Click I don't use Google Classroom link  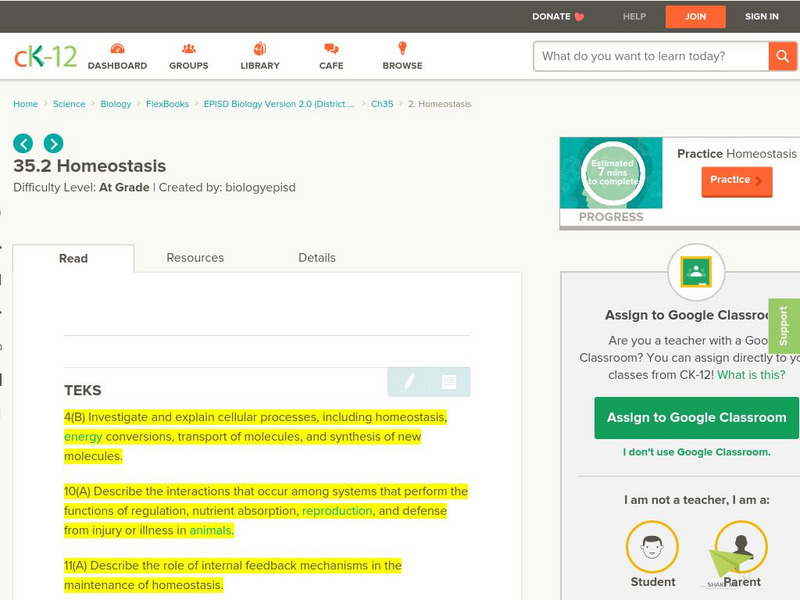pyautogui.click(x=696, y=452)
